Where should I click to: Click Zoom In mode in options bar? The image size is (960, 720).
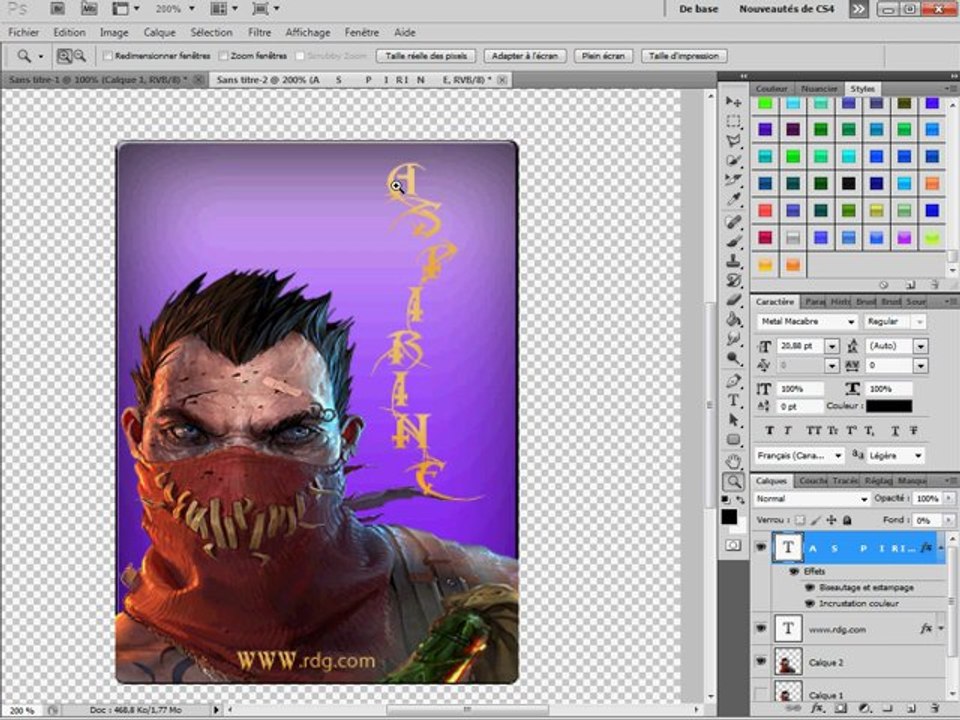click(x=64, y=56)
